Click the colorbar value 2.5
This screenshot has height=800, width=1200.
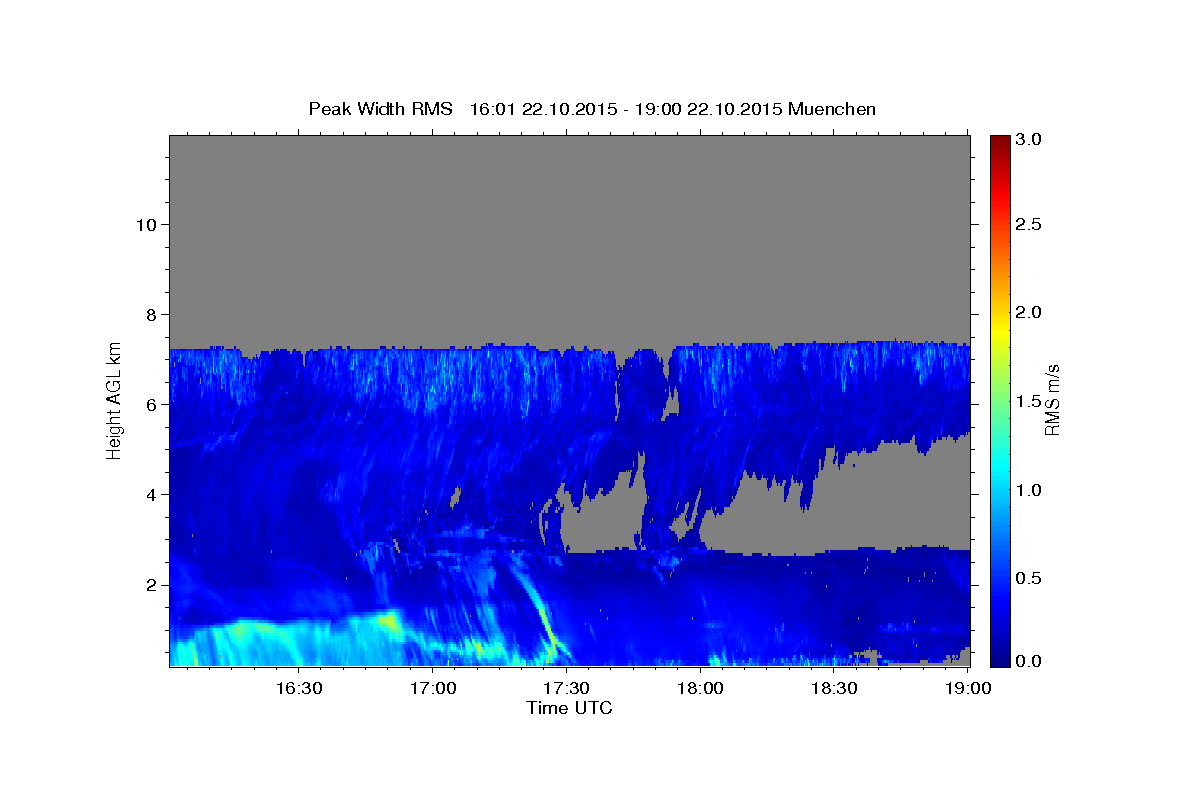(1030, 224)
